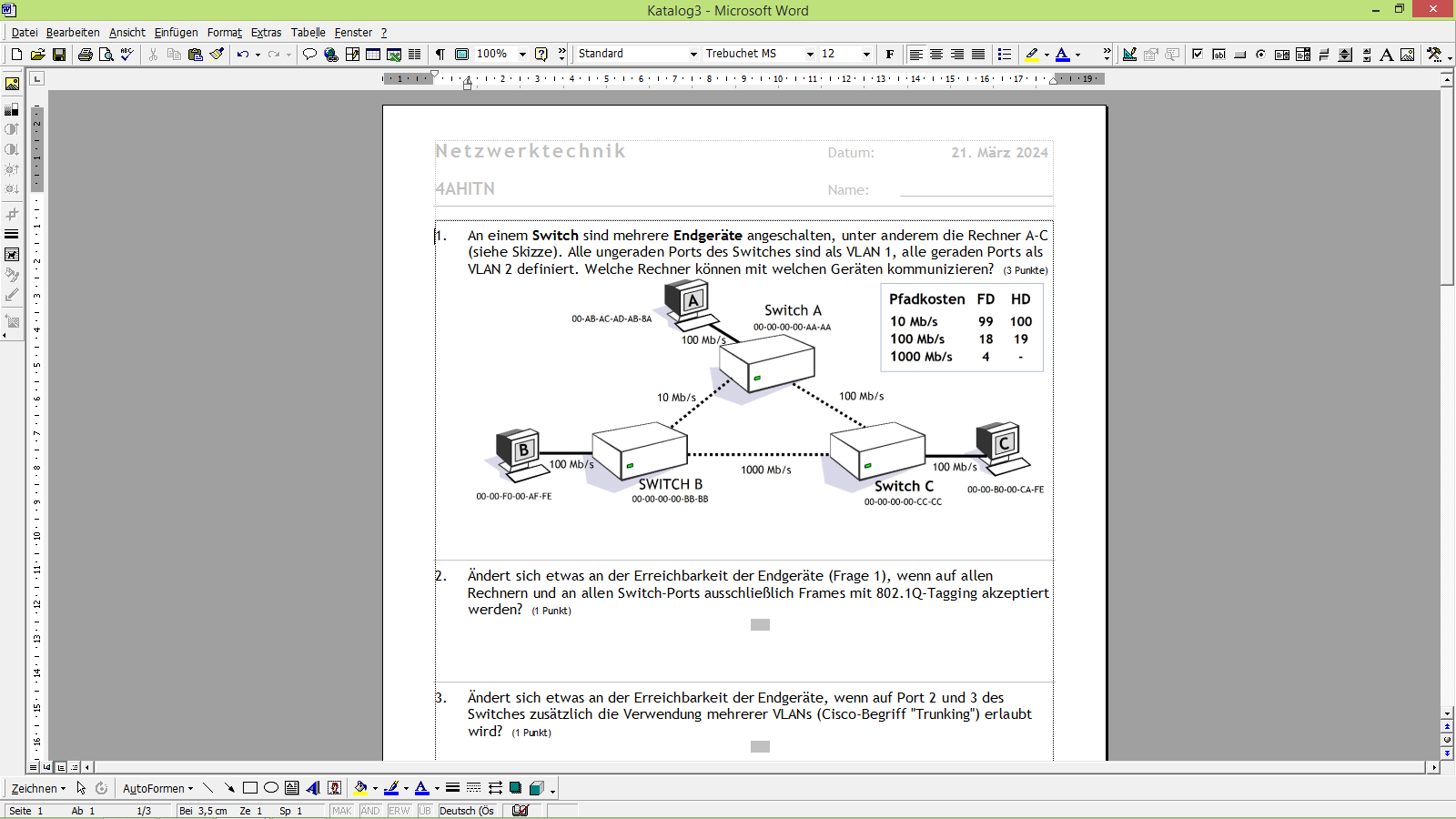Click the Open file folder icon
1456x819 pixels.
(37, 55)
